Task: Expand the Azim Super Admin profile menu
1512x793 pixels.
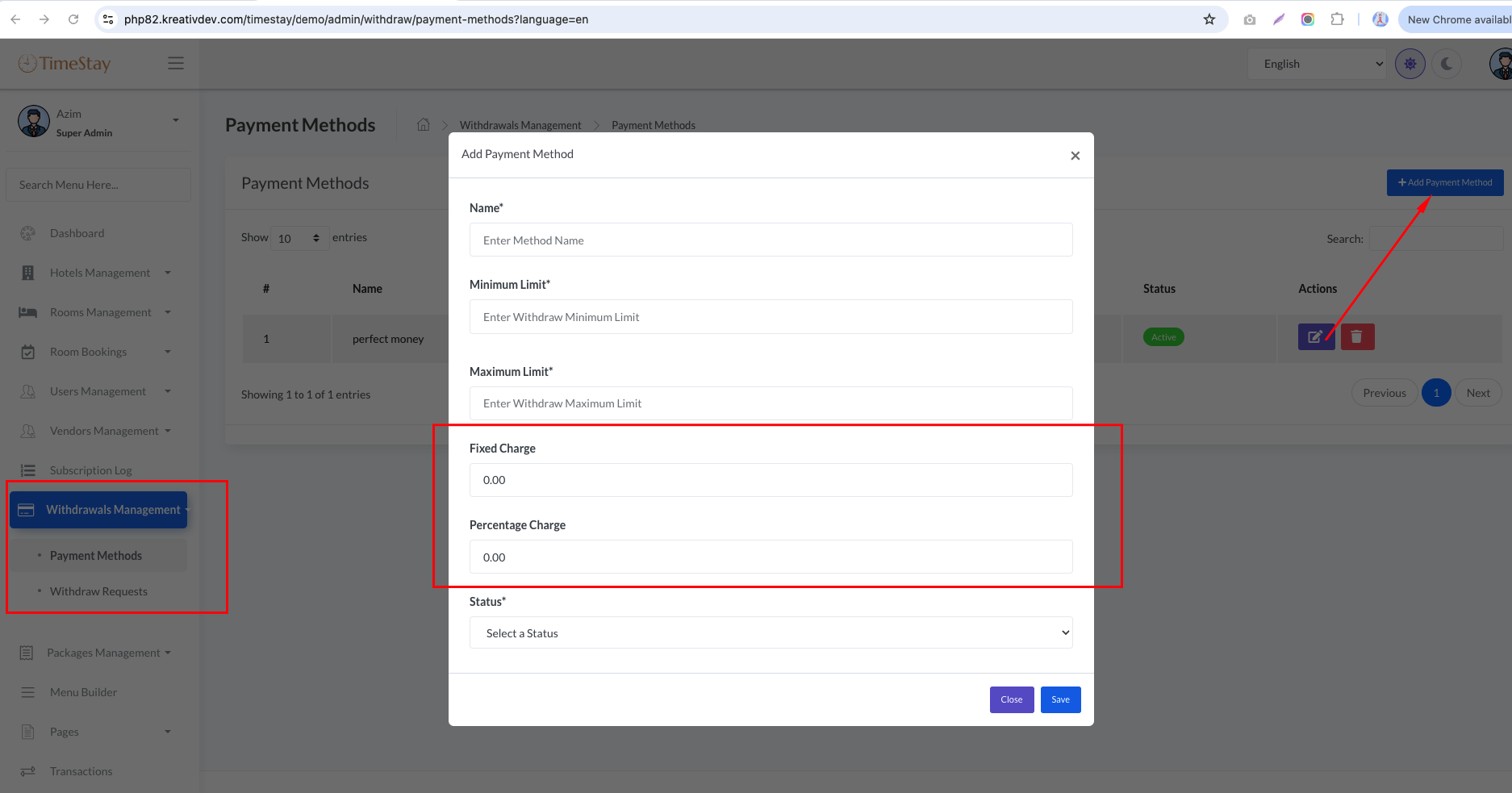Action: click(176, 120)
